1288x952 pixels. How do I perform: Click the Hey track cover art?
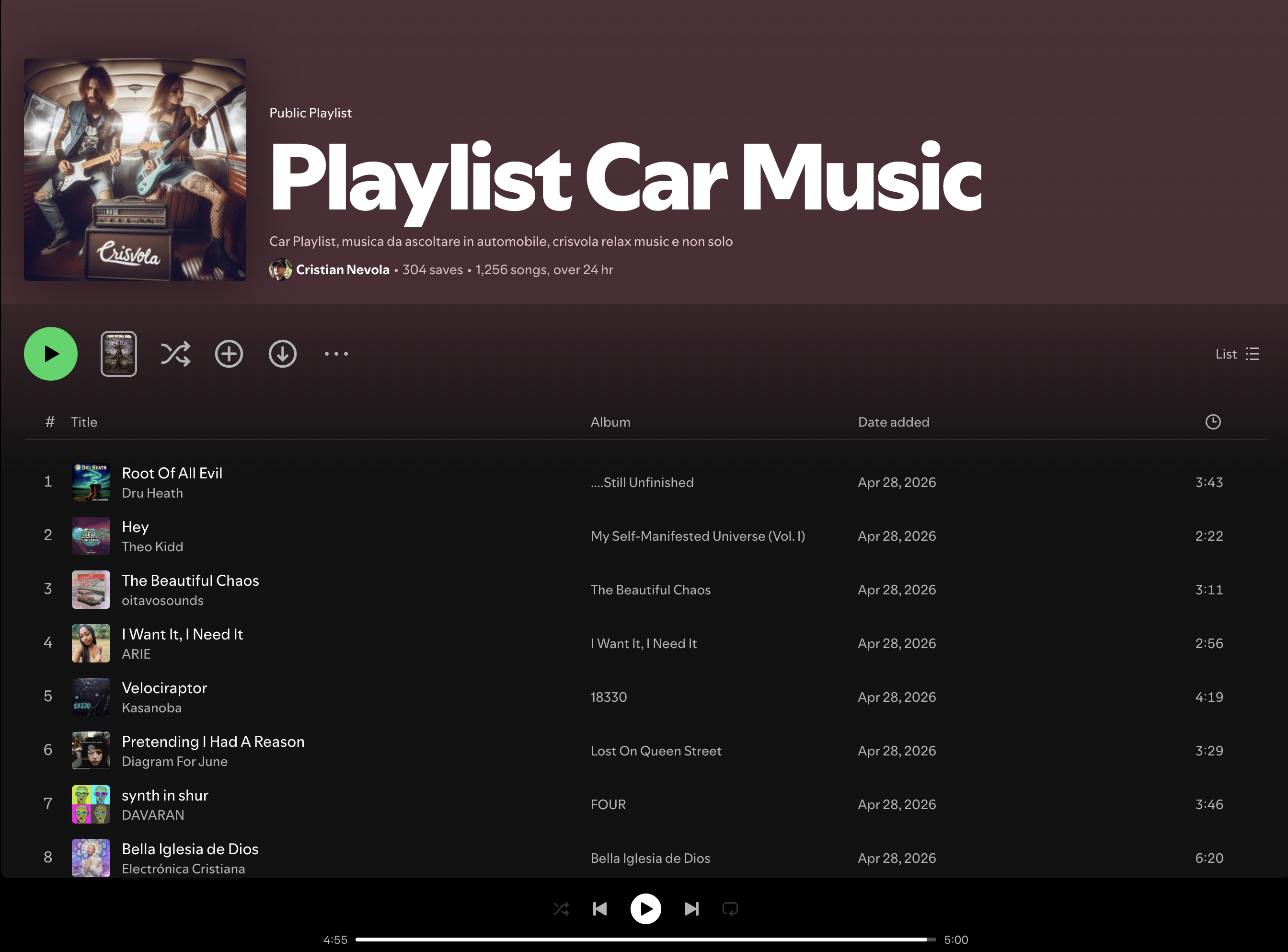tap(91, 536)
